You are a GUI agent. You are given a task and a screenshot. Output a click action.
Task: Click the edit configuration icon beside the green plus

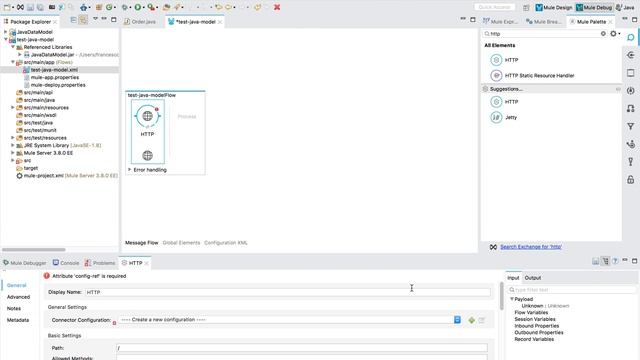click(x=482, y=320)
